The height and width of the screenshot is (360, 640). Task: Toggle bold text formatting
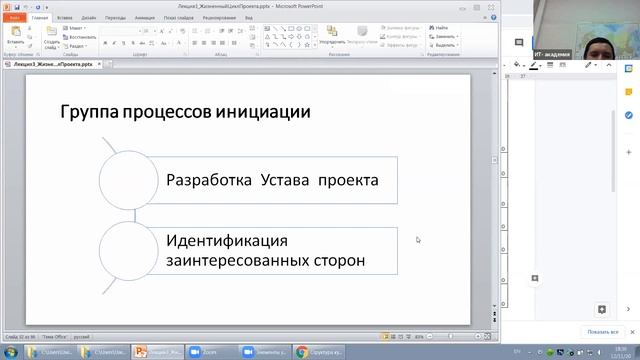click(105, 43)
